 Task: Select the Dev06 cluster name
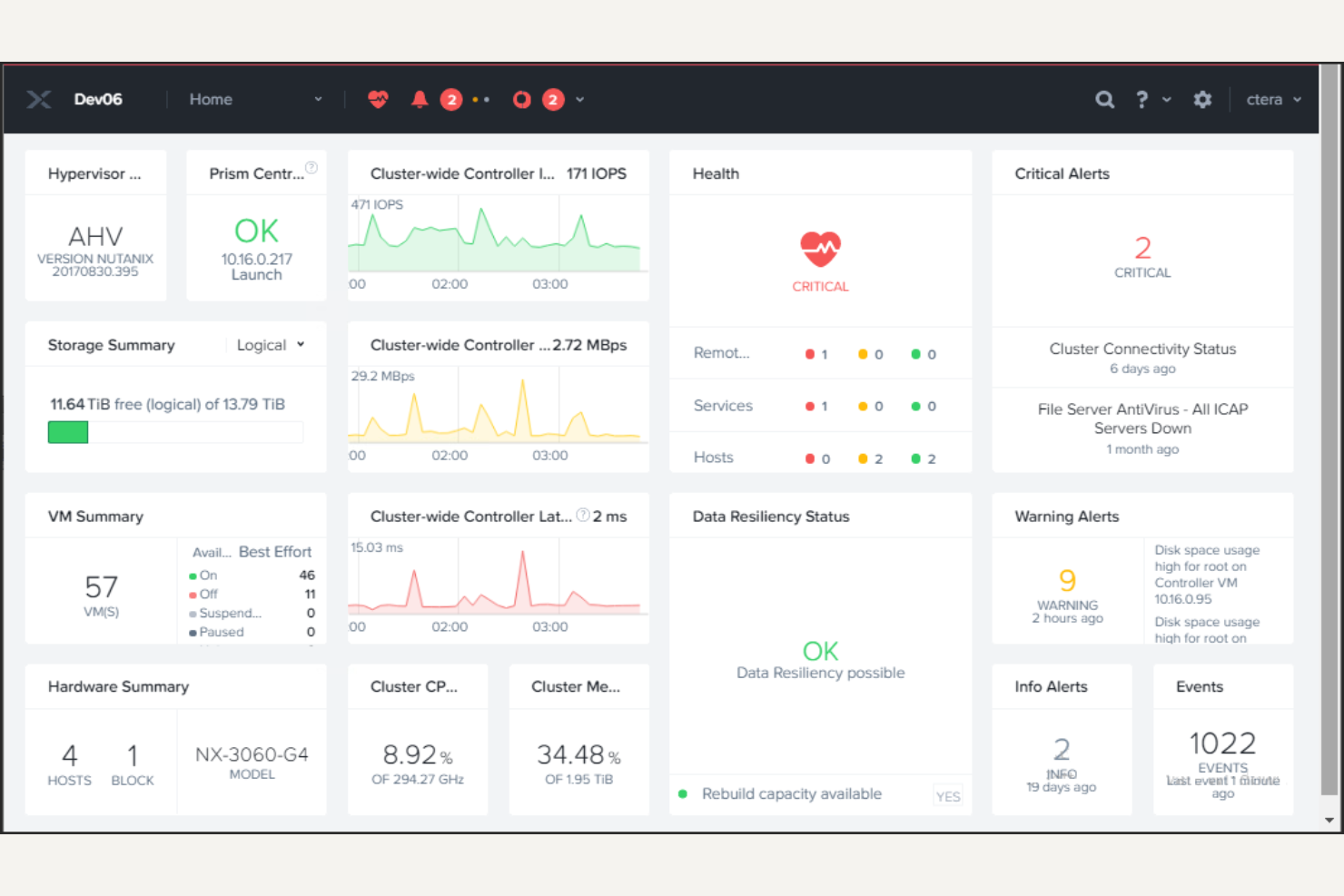tap(97, 99)
